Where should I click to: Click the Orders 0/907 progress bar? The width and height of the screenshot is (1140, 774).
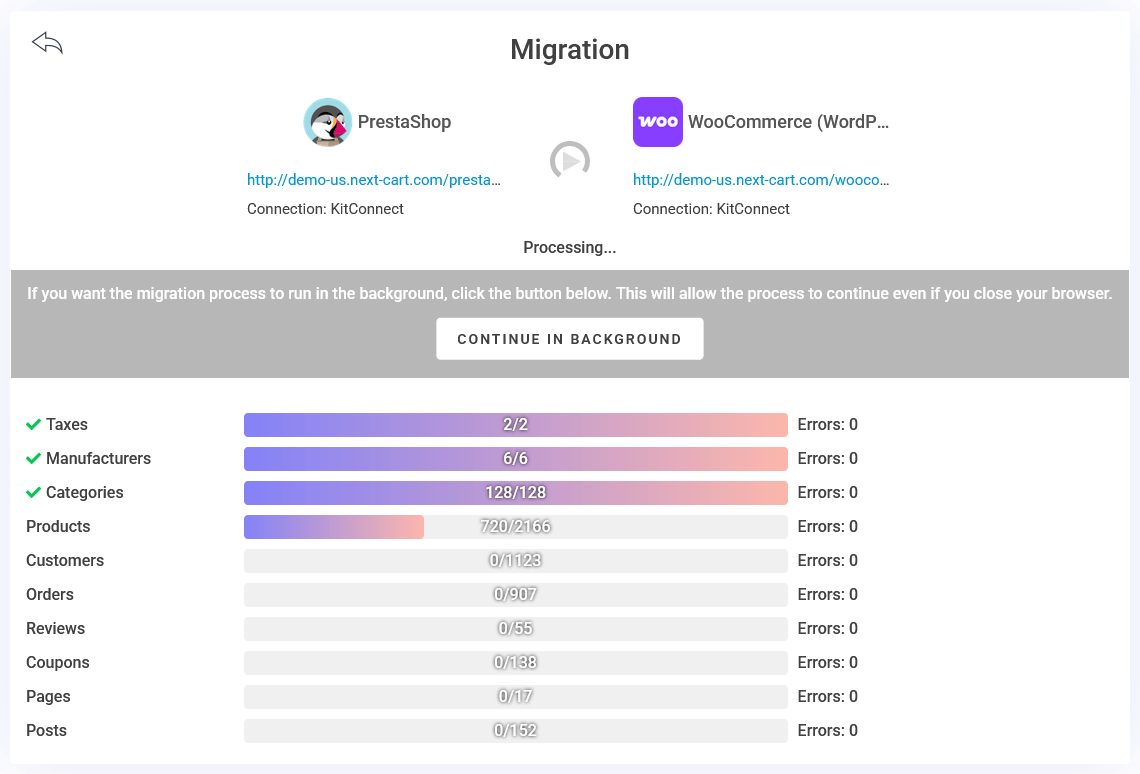(515, 594)
